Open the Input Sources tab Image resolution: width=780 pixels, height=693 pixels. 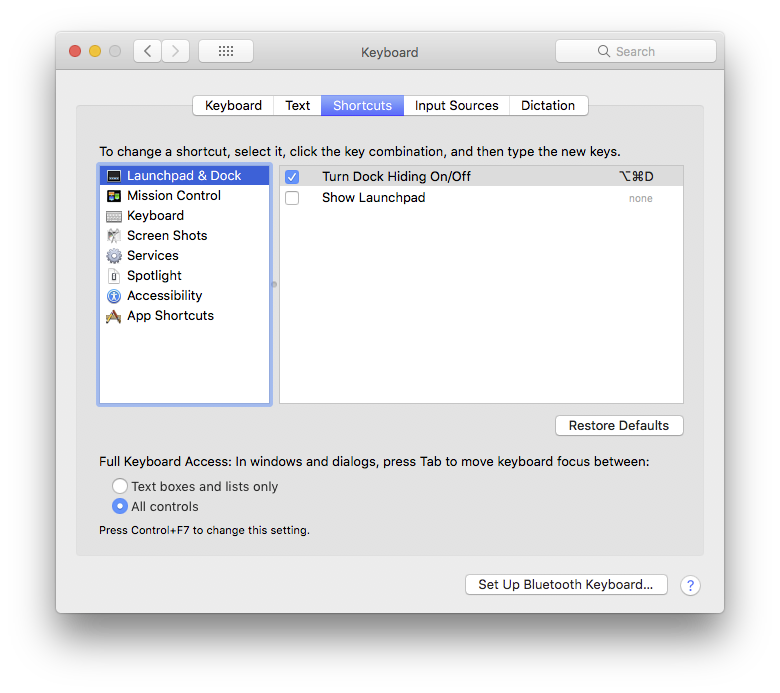click(x=456, y=105)
